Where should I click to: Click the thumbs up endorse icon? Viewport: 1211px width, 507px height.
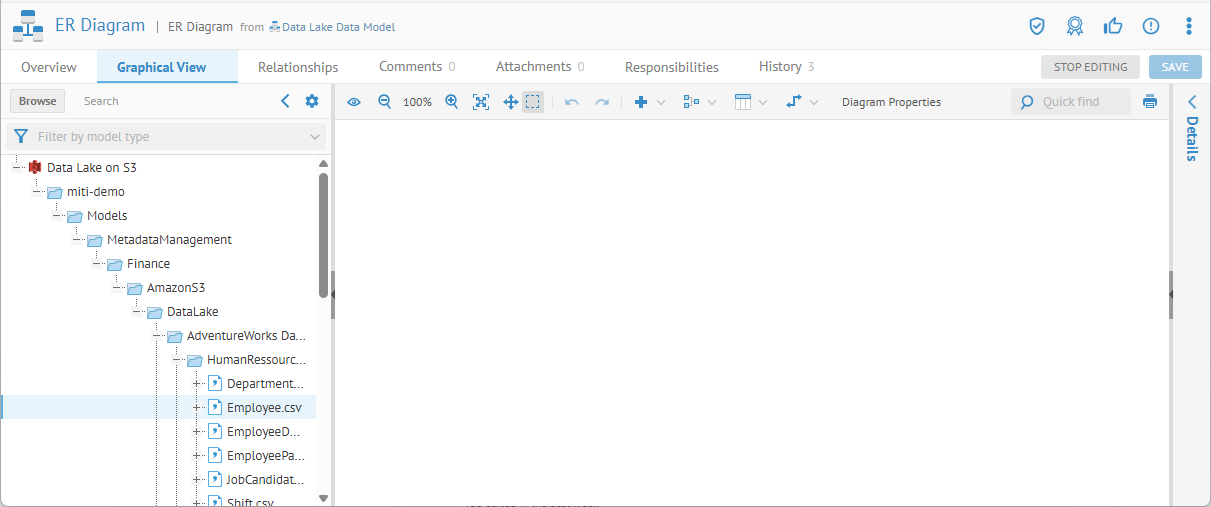(1113, 26)
